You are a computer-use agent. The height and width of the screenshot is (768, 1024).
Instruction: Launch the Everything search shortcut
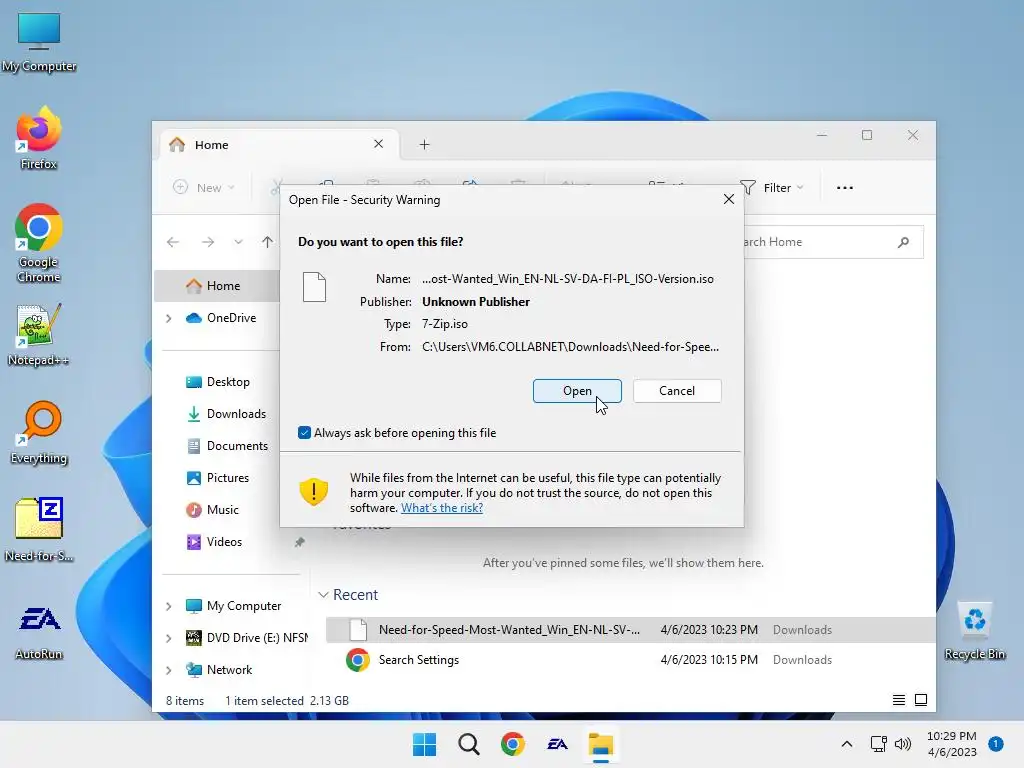pyautogui.click(x=39, y=432)
